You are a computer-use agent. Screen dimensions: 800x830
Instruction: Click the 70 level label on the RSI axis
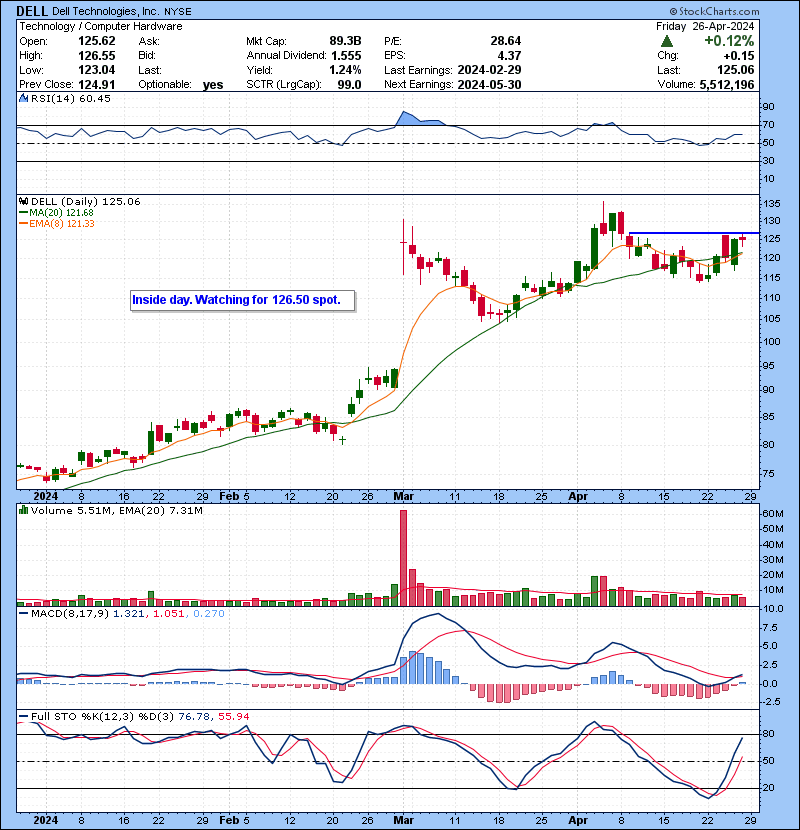tap(768, 125)
